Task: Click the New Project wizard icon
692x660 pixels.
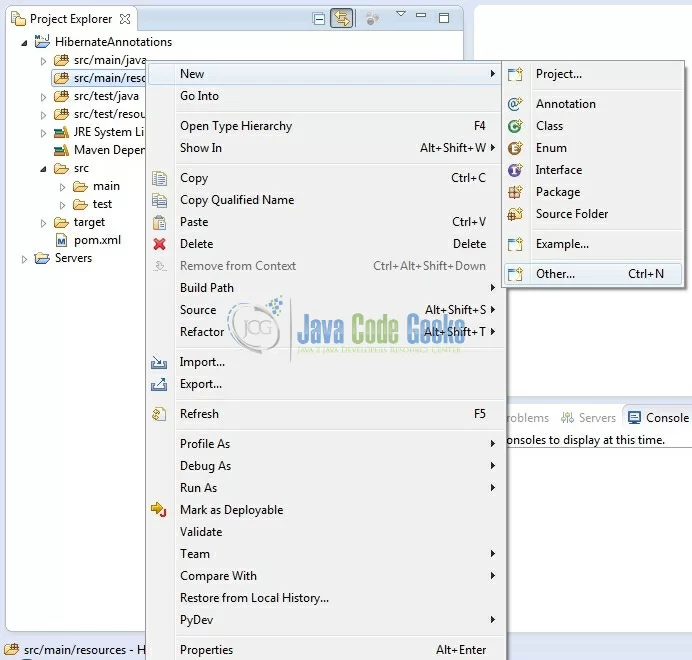Action: coord(515,74)
